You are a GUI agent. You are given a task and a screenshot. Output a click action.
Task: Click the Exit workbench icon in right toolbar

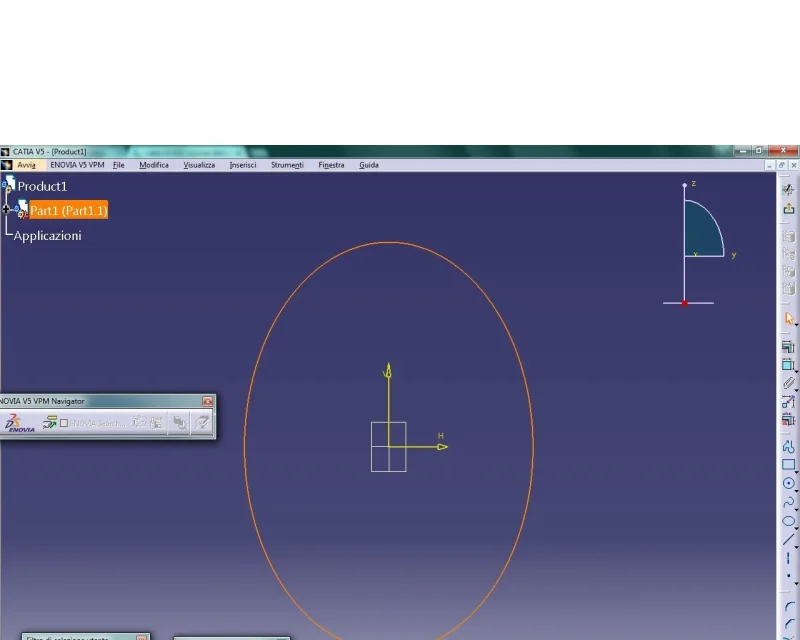[x=788, y=208]
